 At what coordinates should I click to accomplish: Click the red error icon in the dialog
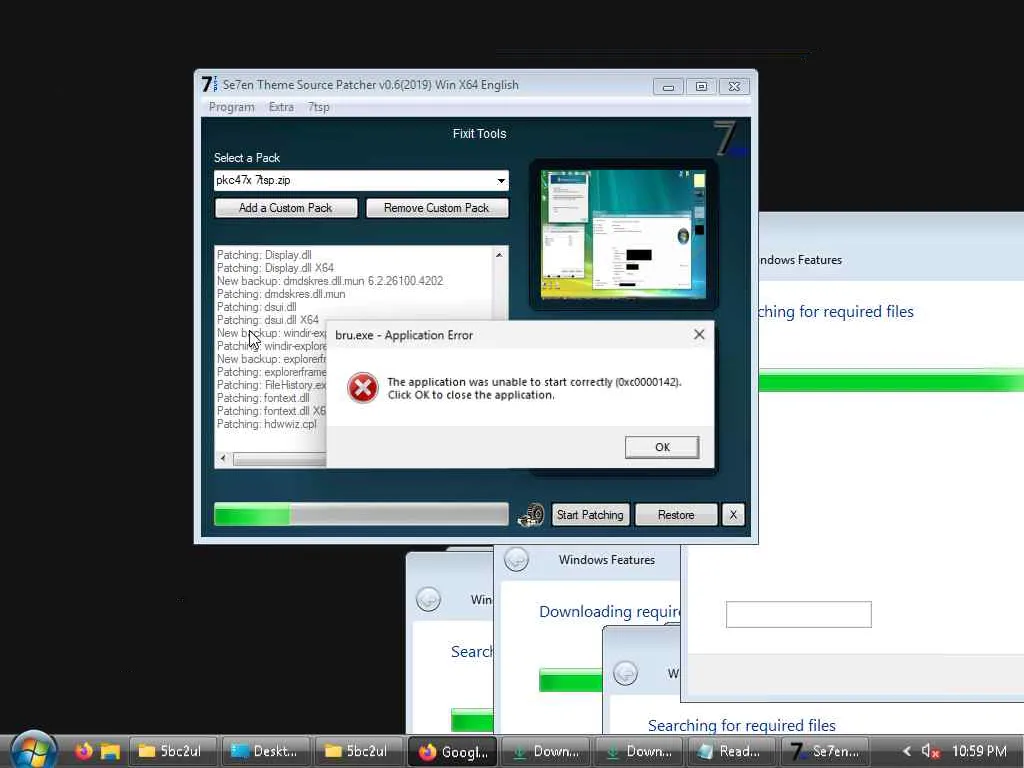click(362, 388)
